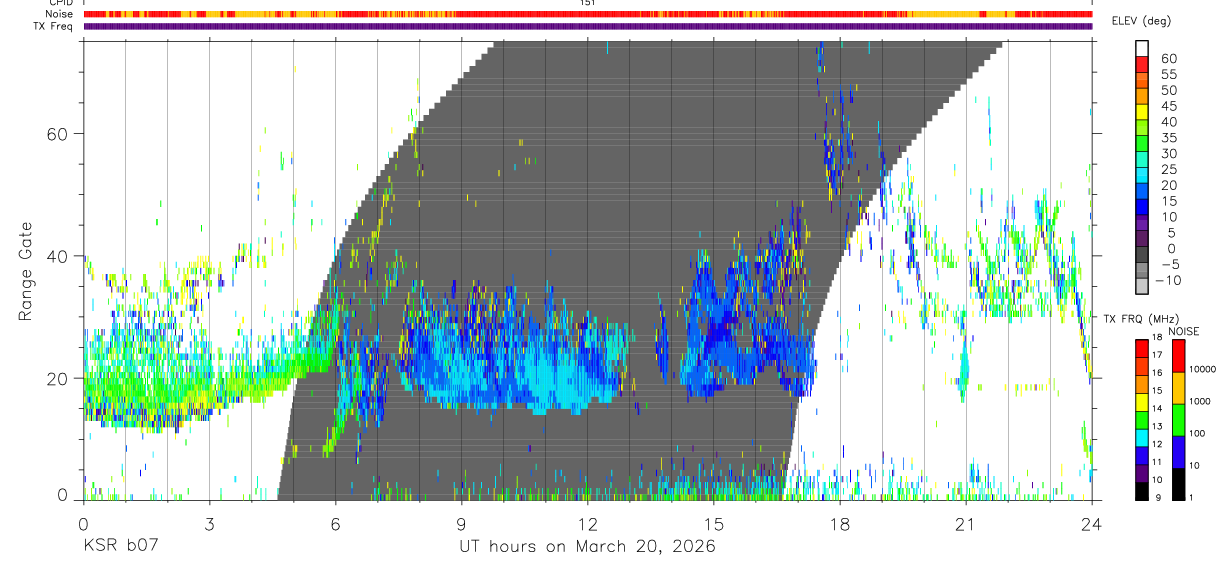Click x-axis hour tick label '12'
This screenshot has width=1228, height=567.
pos(587,524)
